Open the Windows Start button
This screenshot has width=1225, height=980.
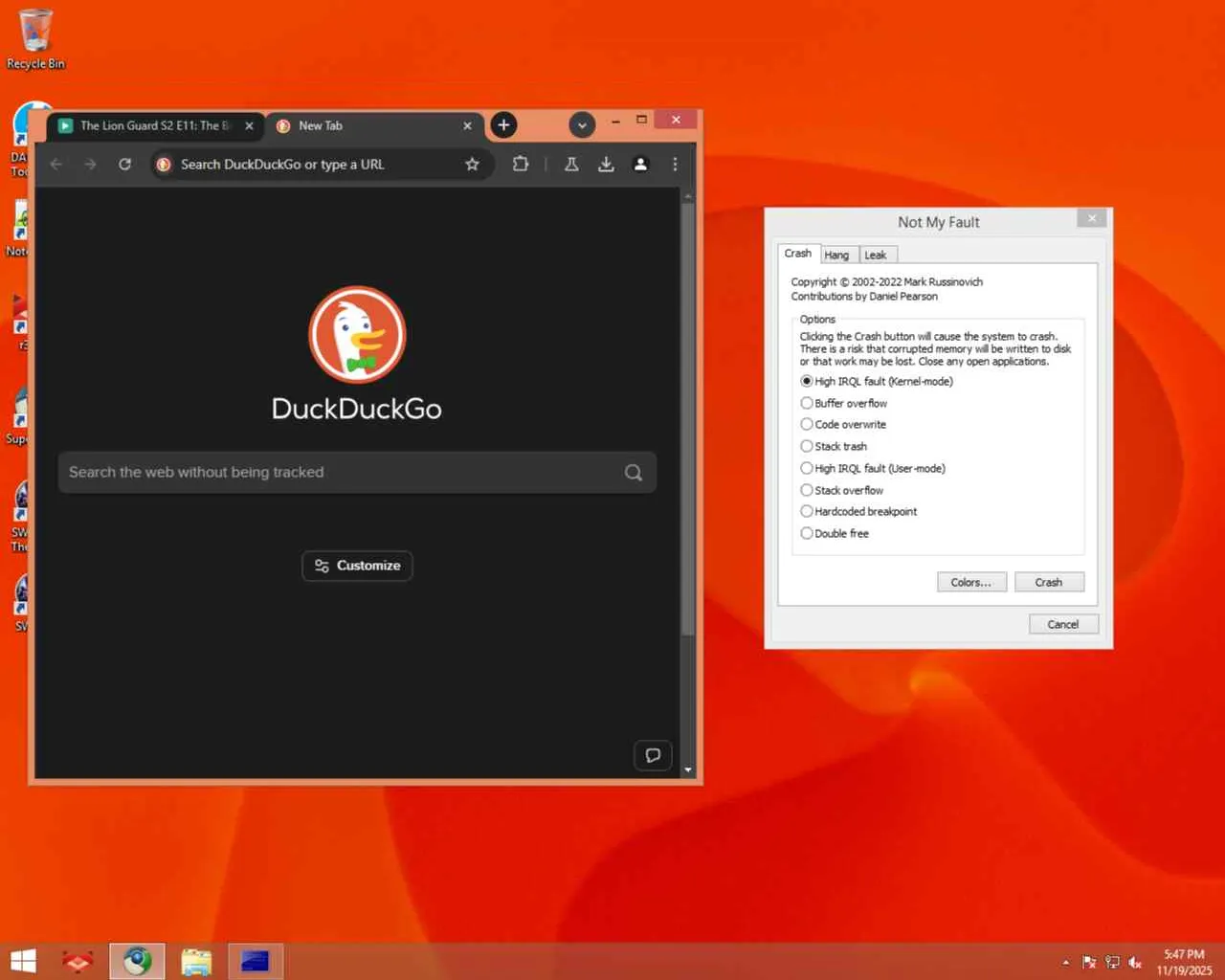tap(23, 961)
